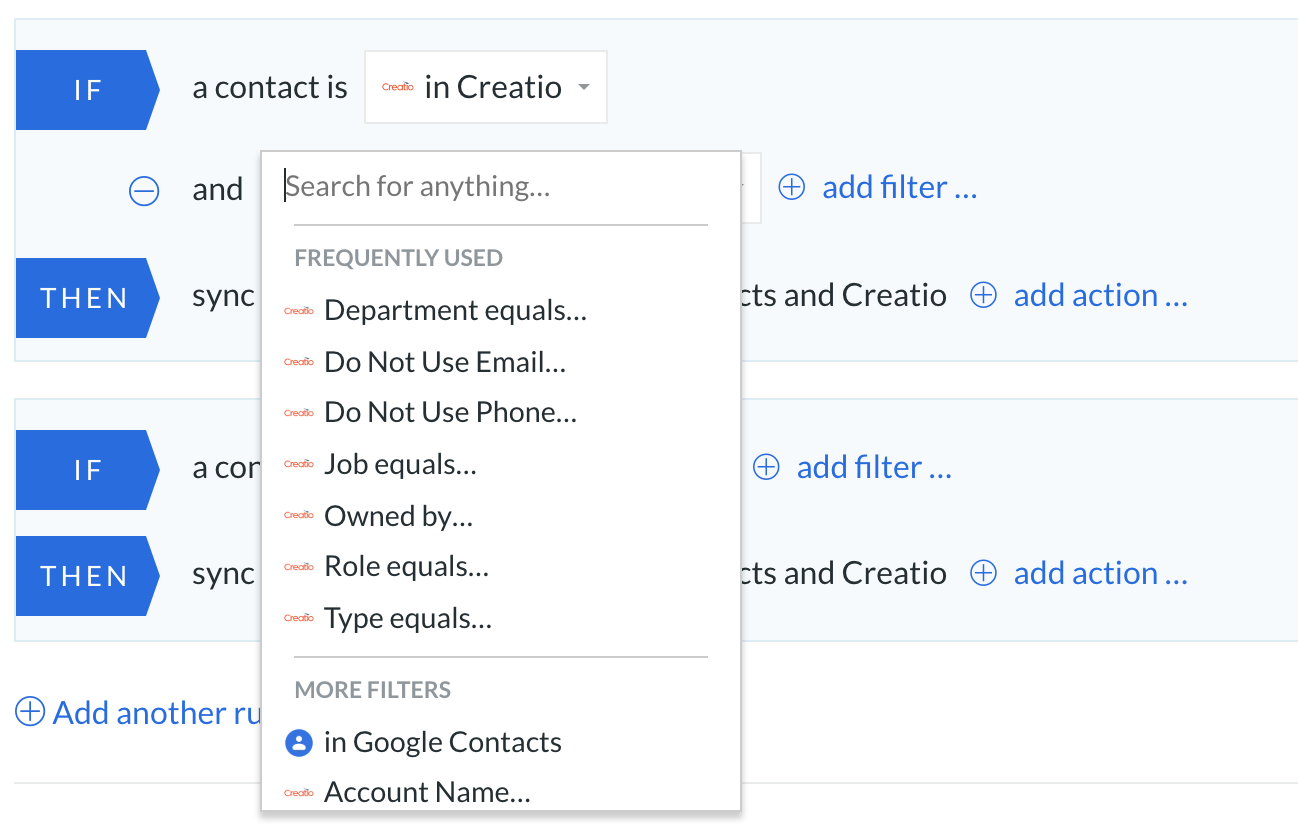Click the second THEN label
1298x830 pixels.
click(88, 576)
